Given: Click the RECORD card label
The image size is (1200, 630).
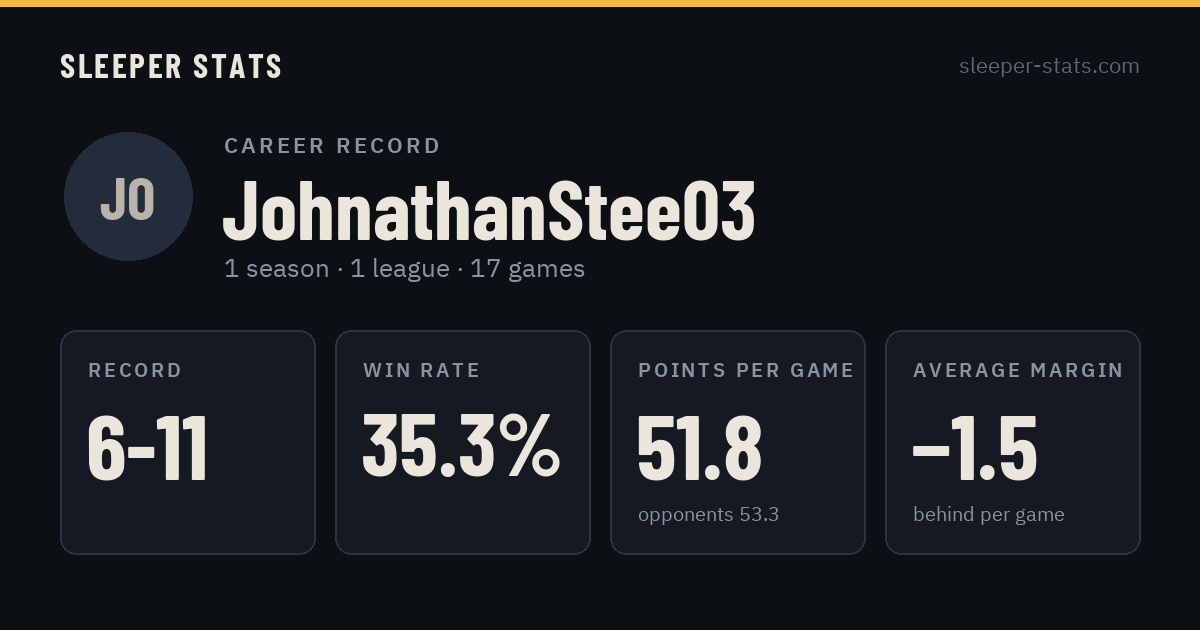Looking at the screenshot, I should coord(135,371).
